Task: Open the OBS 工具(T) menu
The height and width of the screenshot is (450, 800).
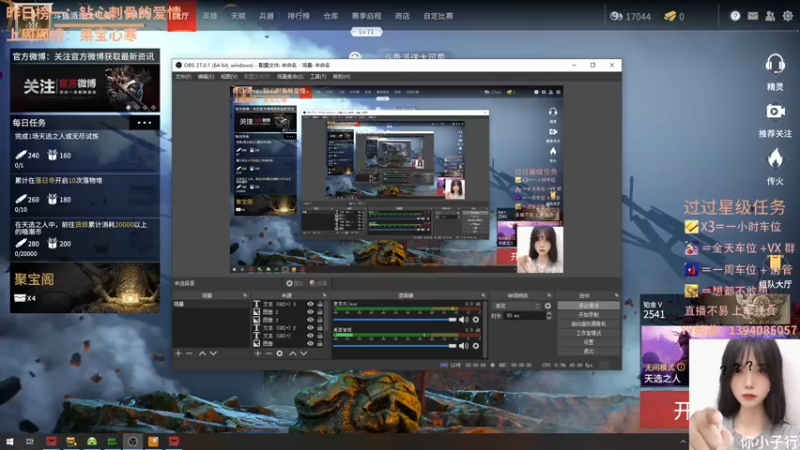Action: tap(318, 77)
